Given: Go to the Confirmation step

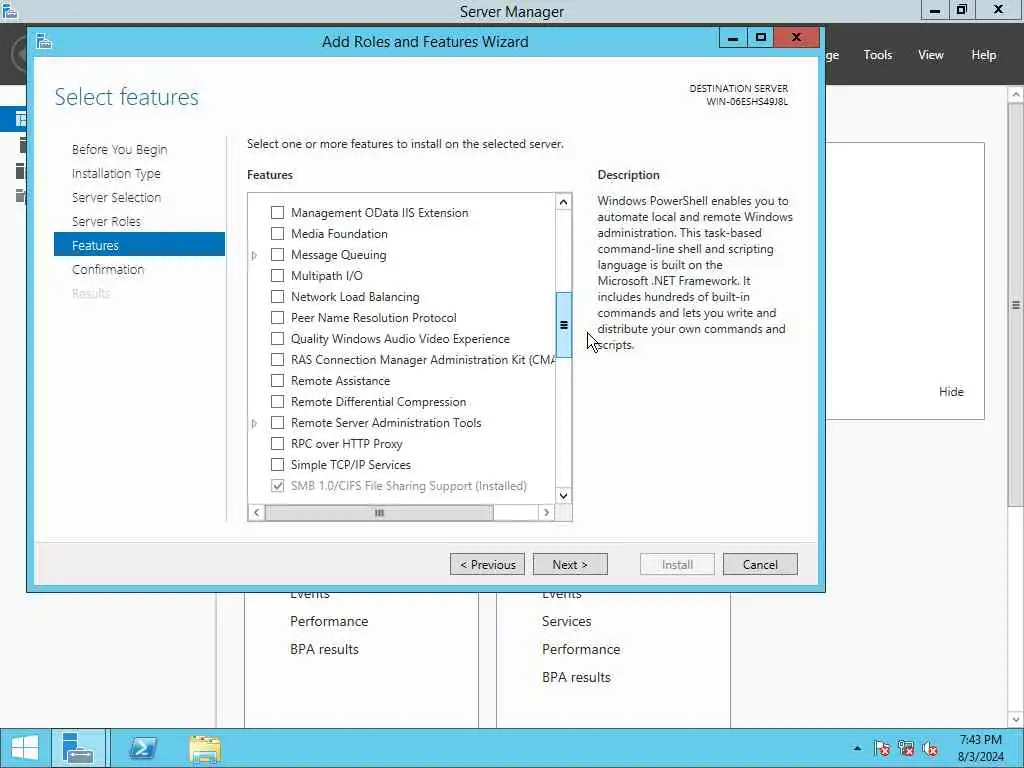Looking at the screenshot, I should [x=108, y=269].
